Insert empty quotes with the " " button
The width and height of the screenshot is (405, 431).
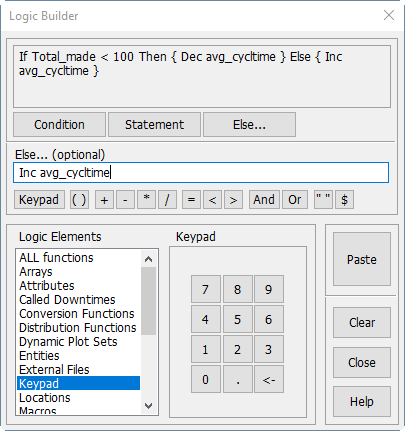[x=323, y=200]
